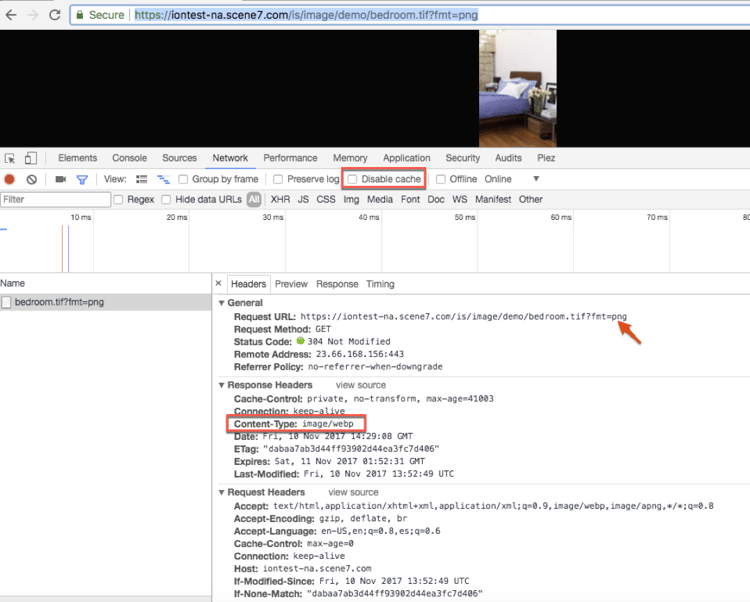Collapse the General section
This screenshot has height=602, width=750.
(221, 303)
